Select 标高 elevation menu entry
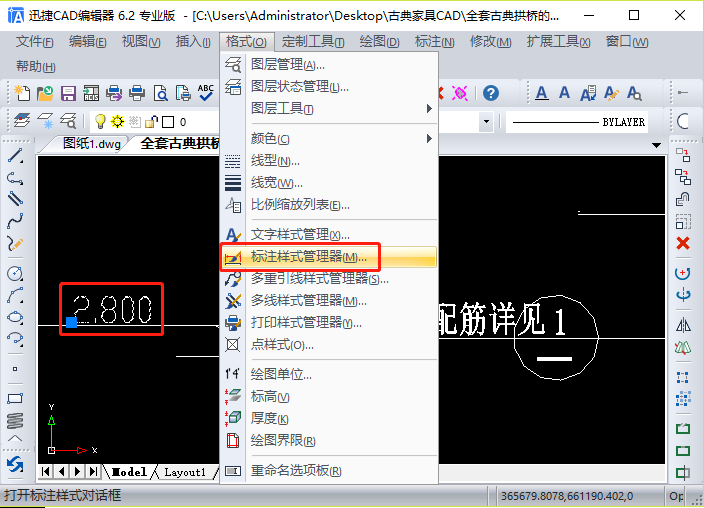This screenshot has height=508, width=704. click(x=328, y=396)
